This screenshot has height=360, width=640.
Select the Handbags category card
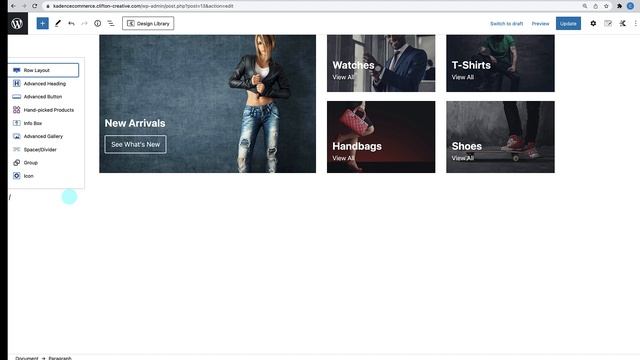[x=381, y=137]
